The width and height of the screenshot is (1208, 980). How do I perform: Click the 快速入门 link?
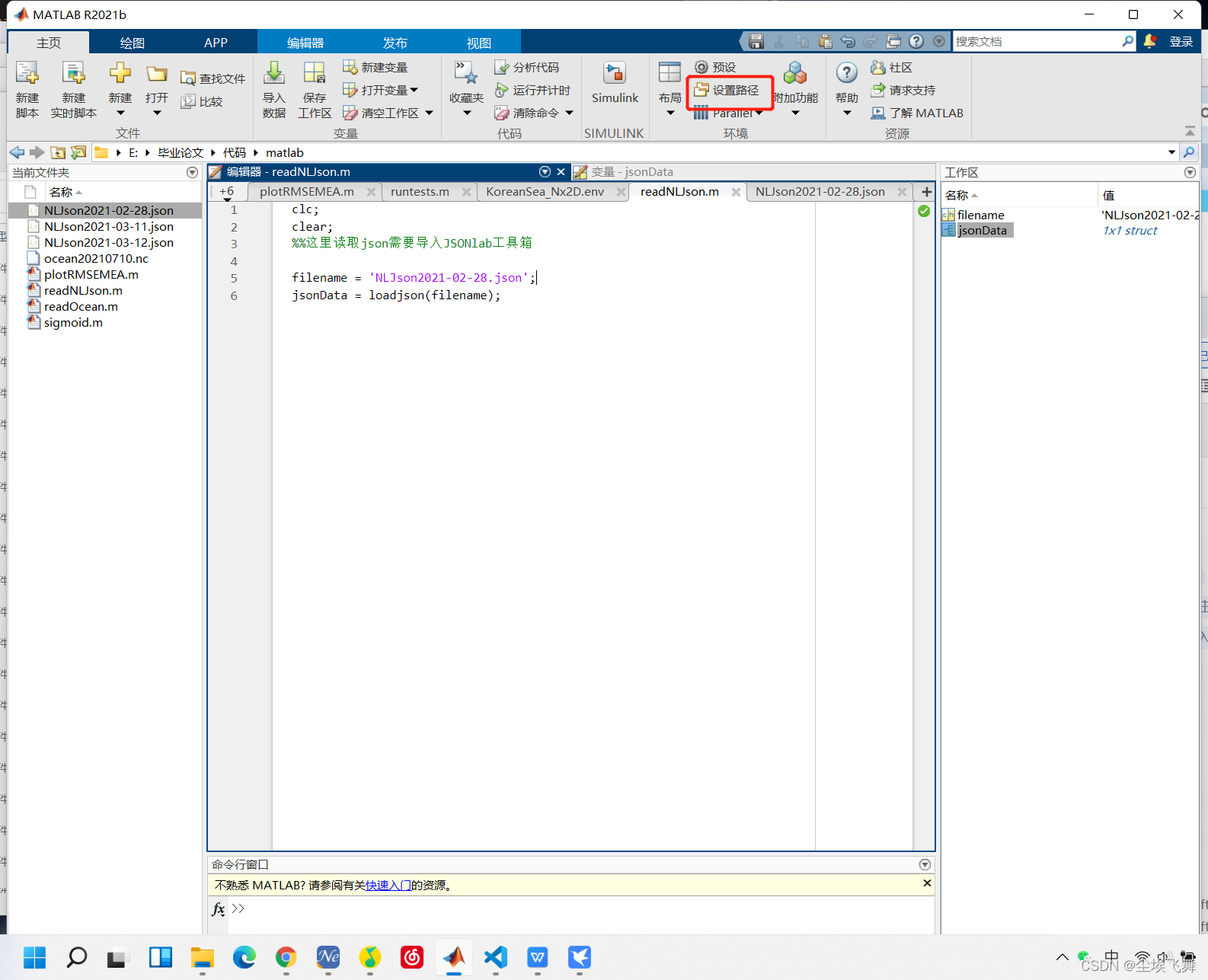click(388, 885)
